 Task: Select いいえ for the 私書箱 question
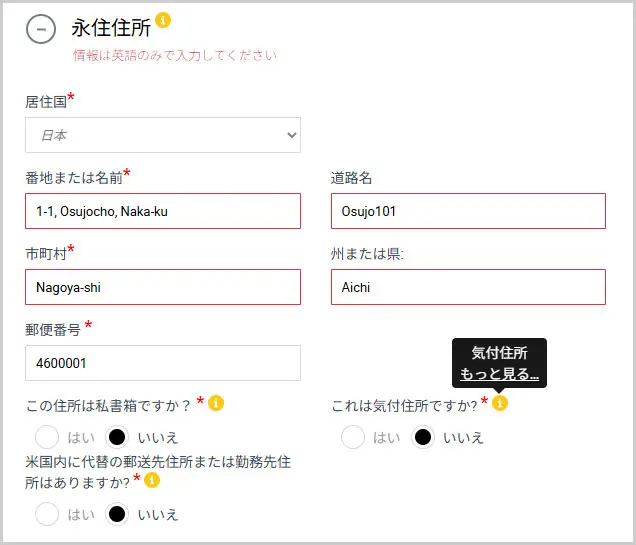[x=117, y=437]
